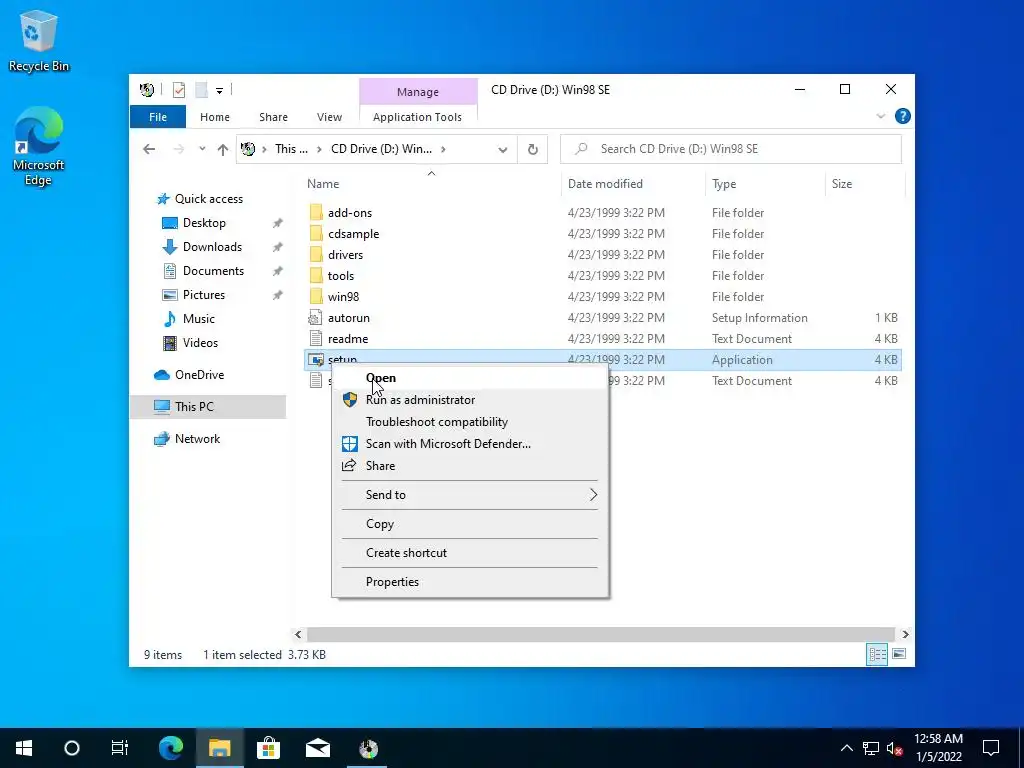The image size is (1024, 768).
Task: Choose Scan with Microsoft Defender
Action: click(x=470, y=444)
